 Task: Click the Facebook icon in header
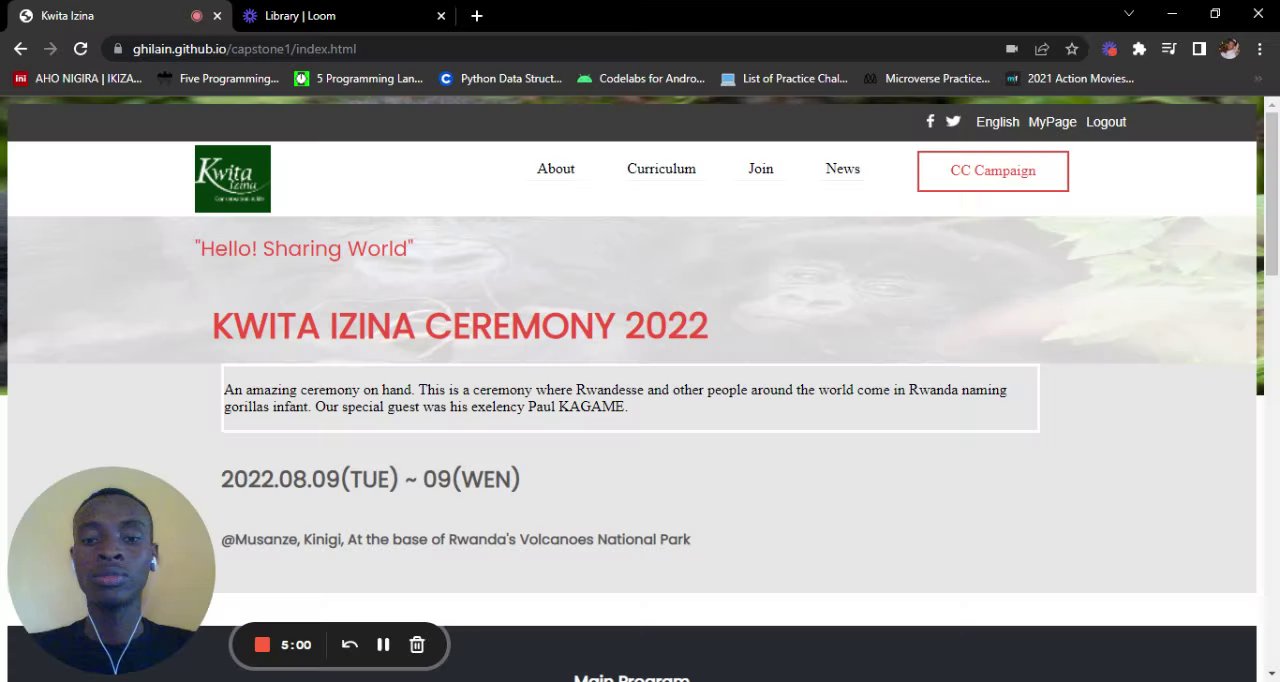click(x=930, y=121)
